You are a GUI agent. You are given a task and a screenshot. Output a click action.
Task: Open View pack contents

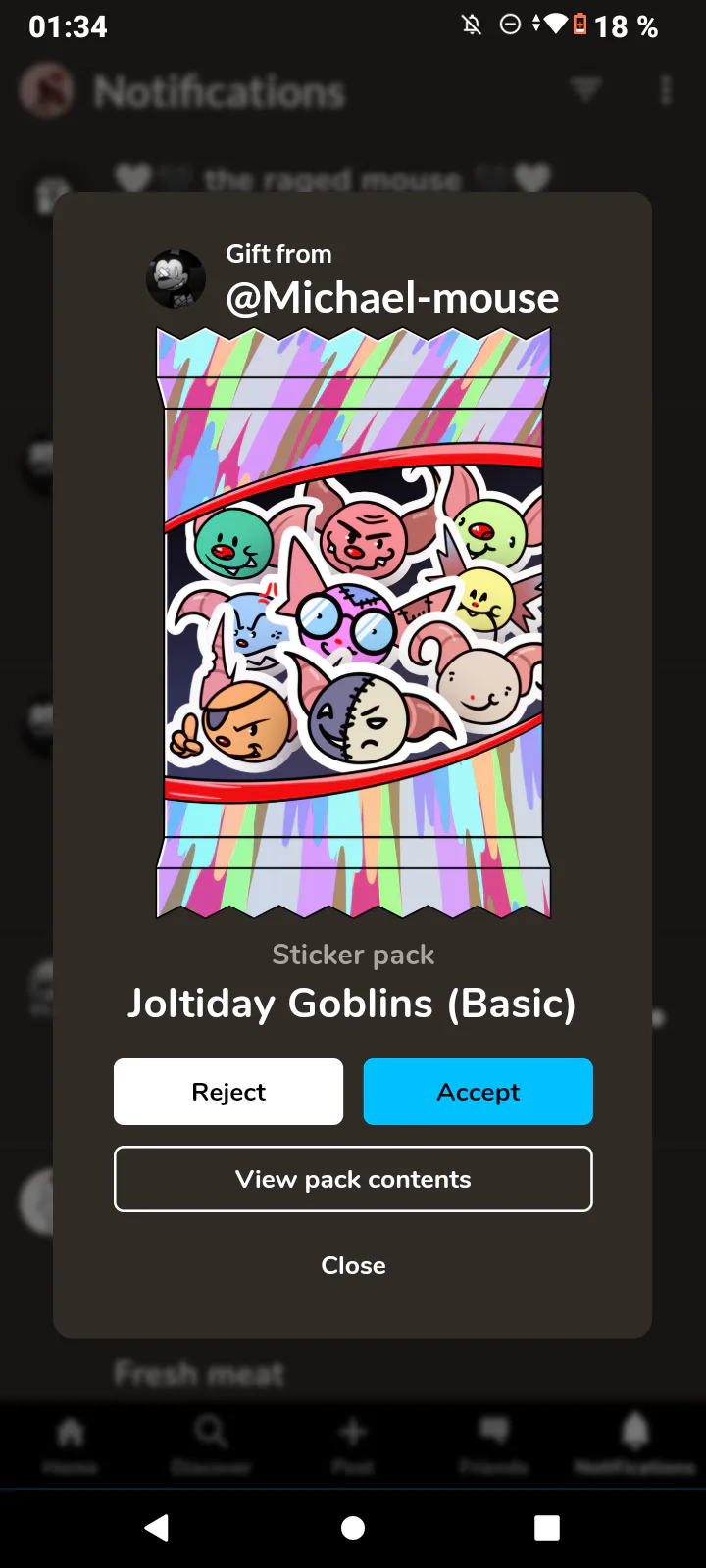click(x=353, y=1179)
